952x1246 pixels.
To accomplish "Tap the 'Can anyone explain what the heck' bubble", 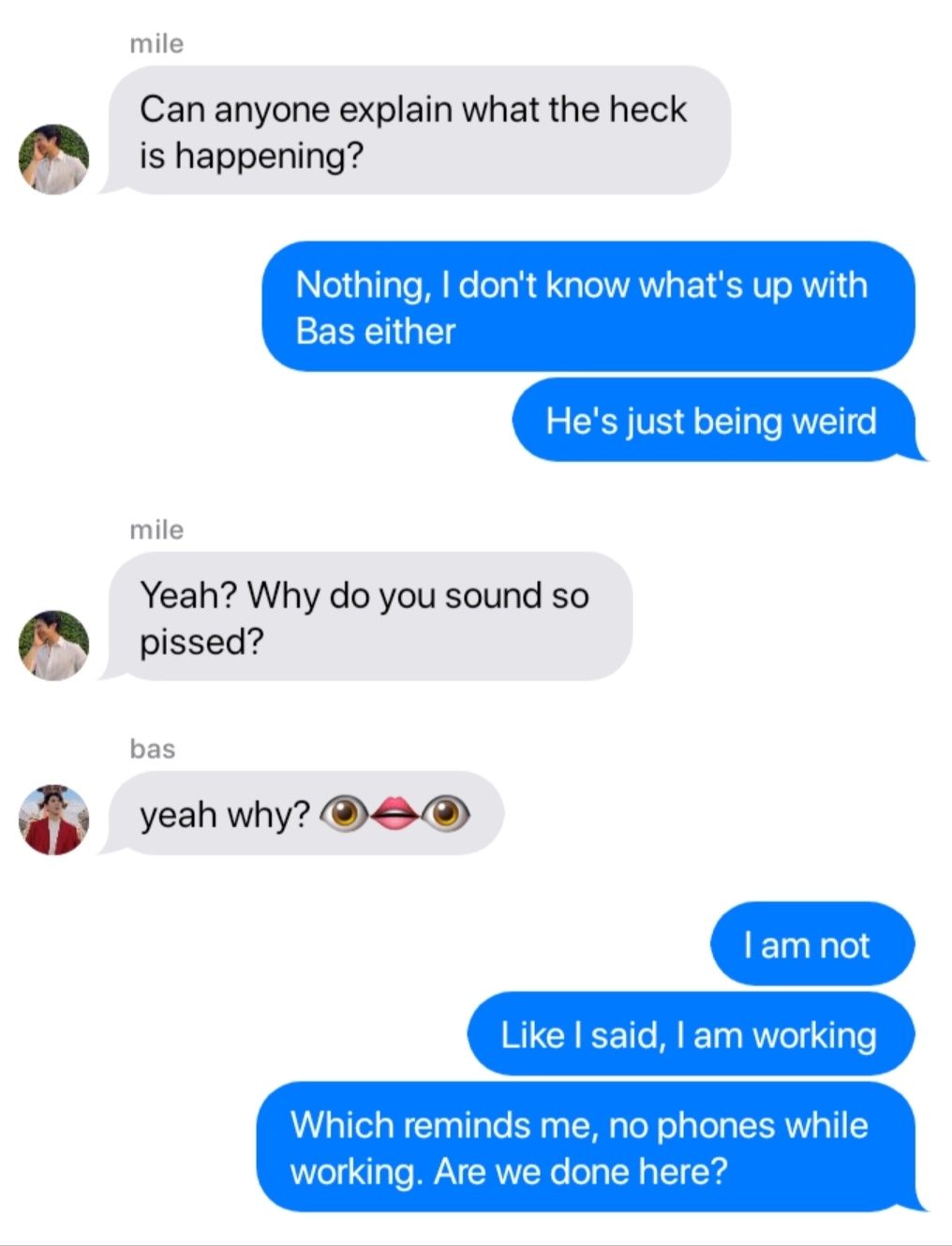I will click(418, 130).
